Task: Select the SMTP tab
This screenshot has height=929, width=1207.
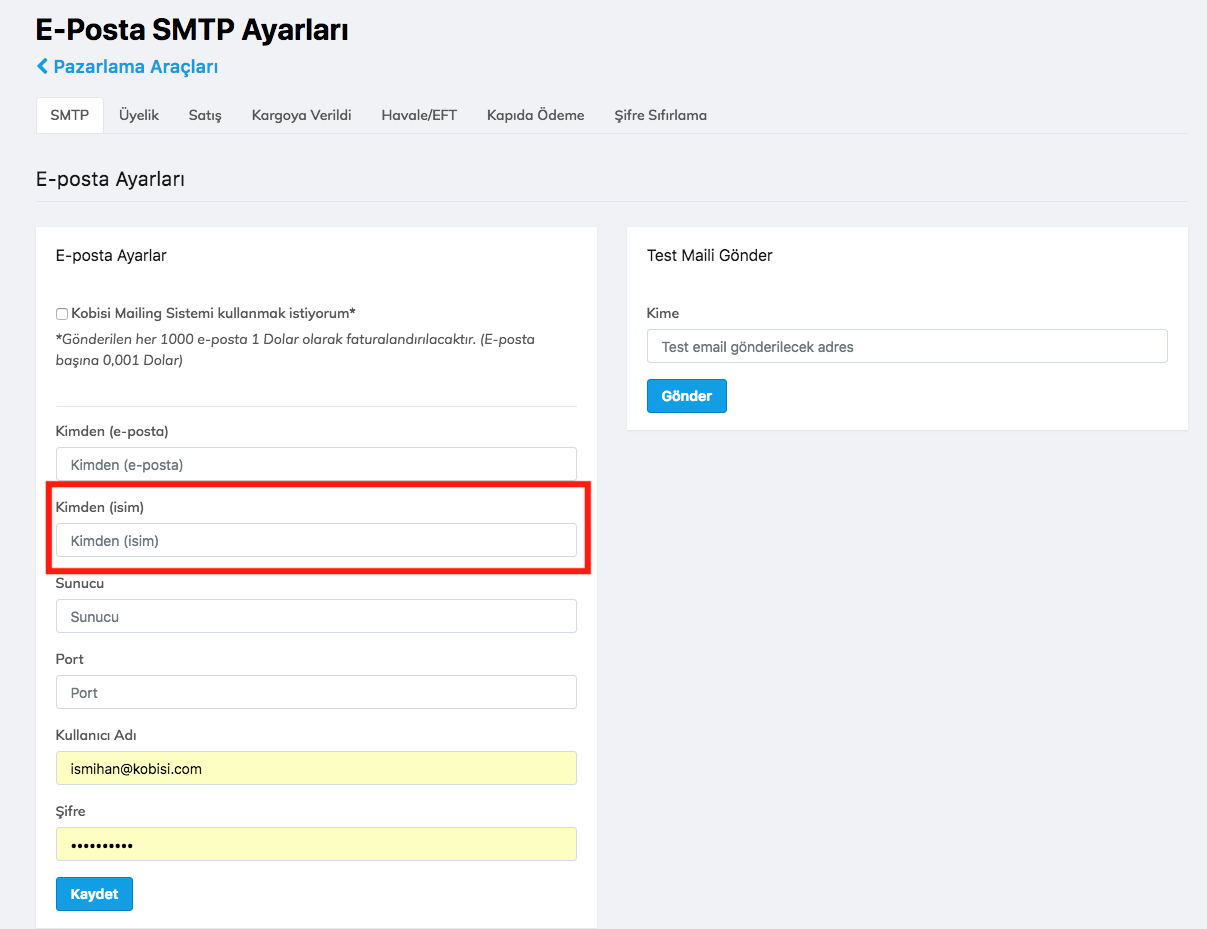Action: [x=69, y=115]
